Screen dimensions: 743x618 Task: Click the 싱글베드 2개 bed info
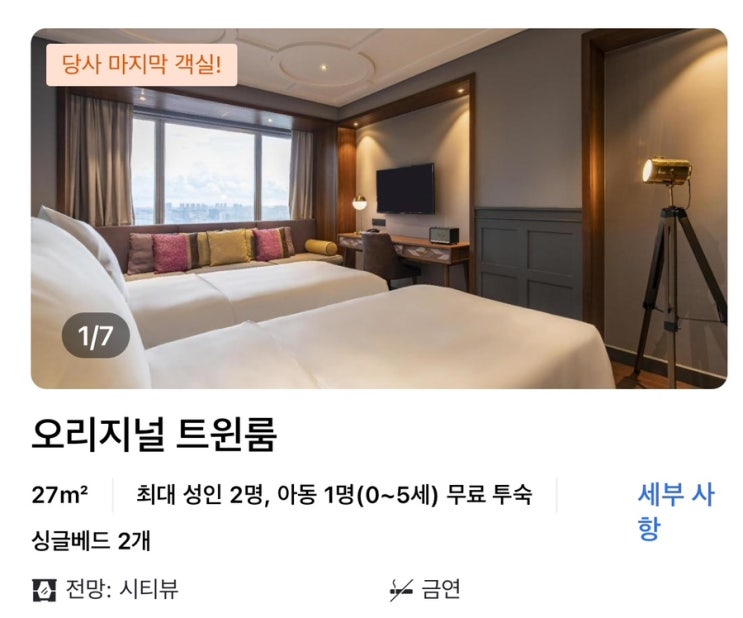click(91, 541)
